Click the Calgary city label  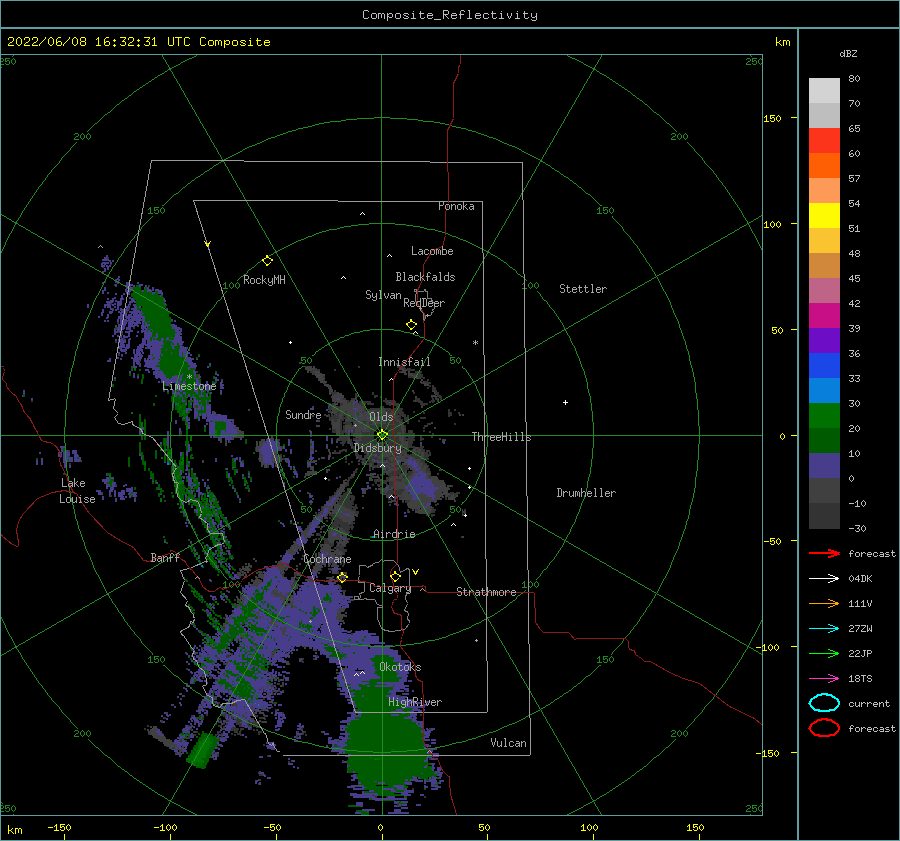pyautogui.click(x=390, y=588)
